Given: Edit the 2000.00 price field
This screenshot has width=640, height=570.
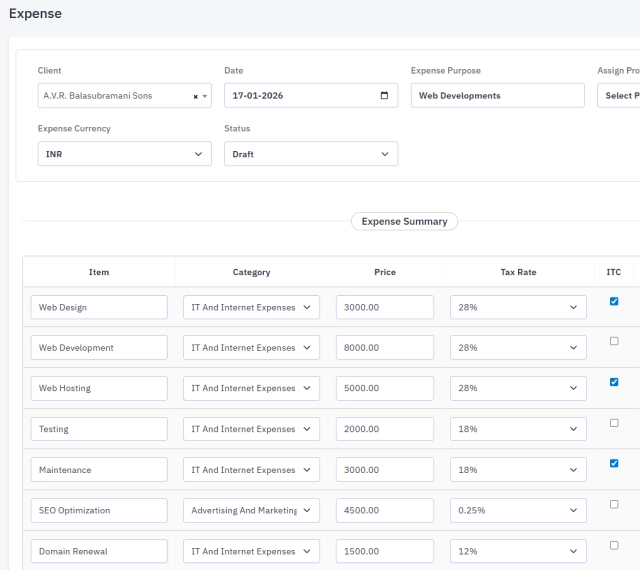Looking at the screenshot, I should 385,429.
